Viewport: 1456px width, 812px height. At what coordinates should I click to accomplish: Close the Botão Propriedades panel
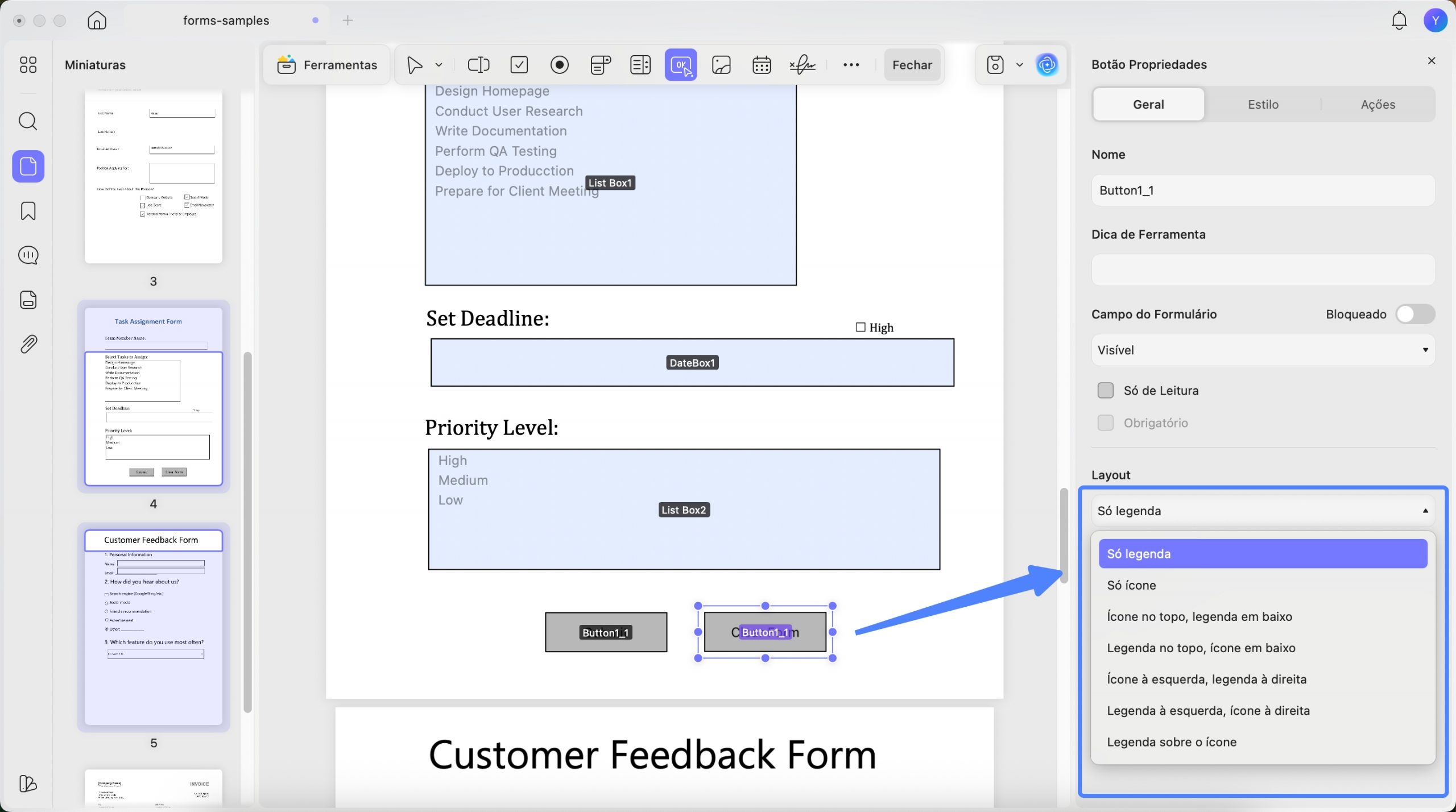tap(1432, 61)
